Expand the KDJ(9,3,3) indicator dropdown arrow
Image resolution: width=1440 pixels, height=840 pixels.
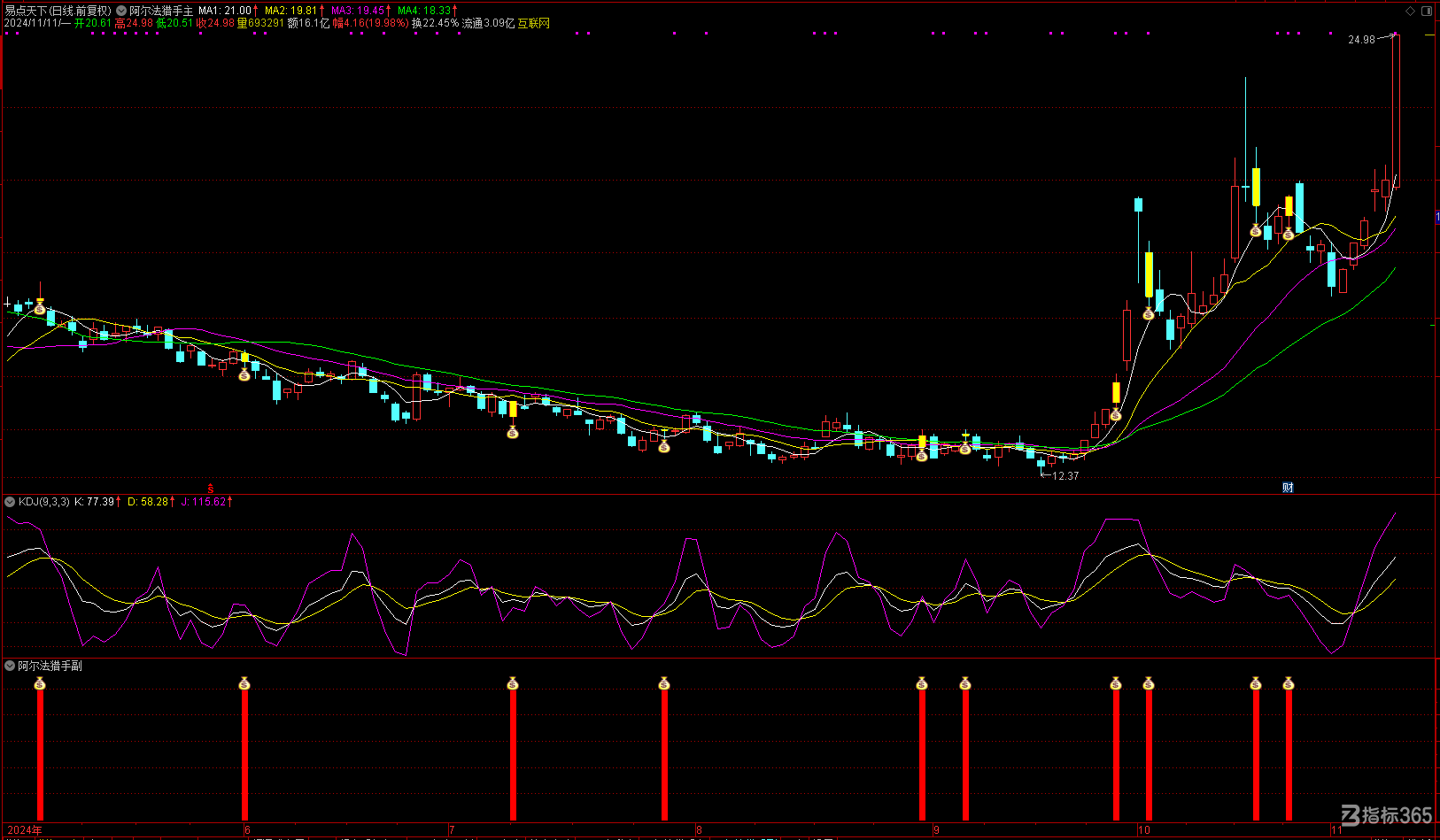pos(10,502)
